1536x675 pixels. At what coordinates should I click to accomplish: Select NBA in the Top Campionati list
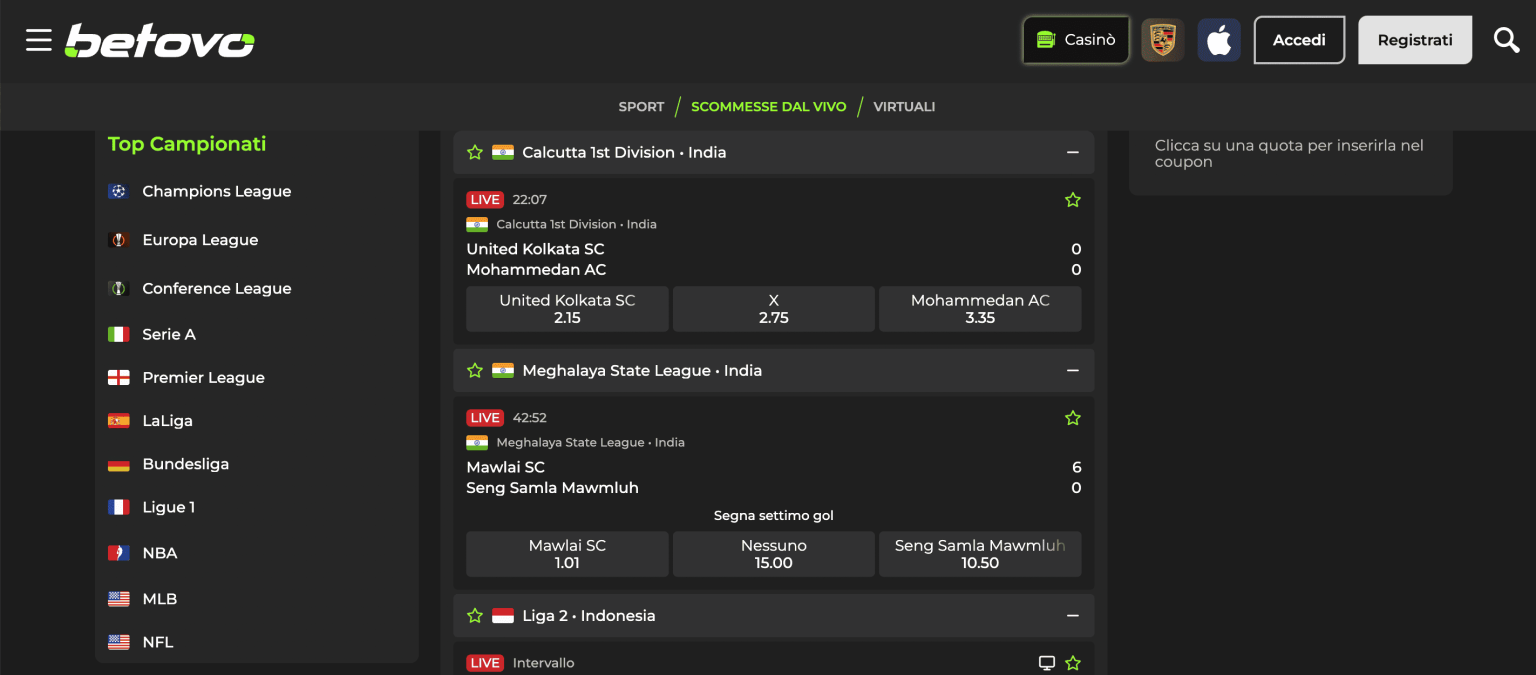pos(160,553)
